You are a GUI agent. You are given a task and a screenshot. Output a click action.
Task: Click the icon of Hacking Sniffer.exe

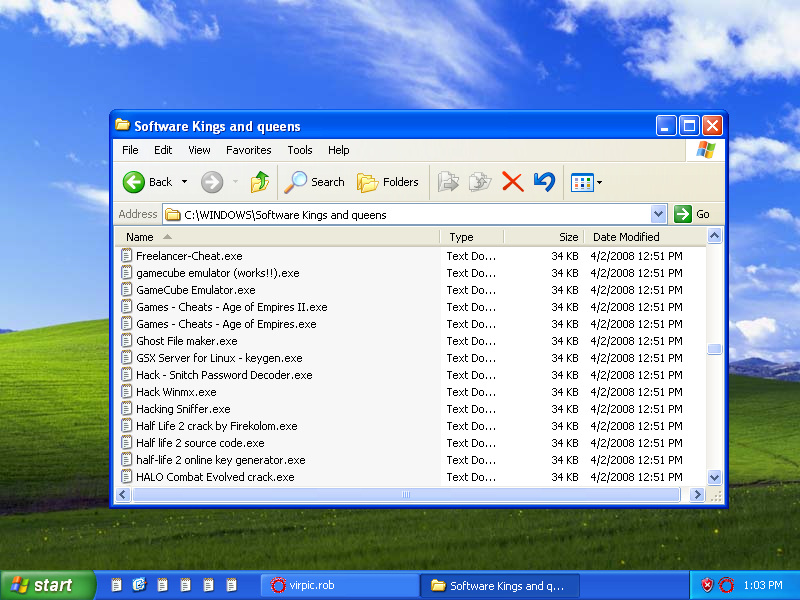pos(126,409)
